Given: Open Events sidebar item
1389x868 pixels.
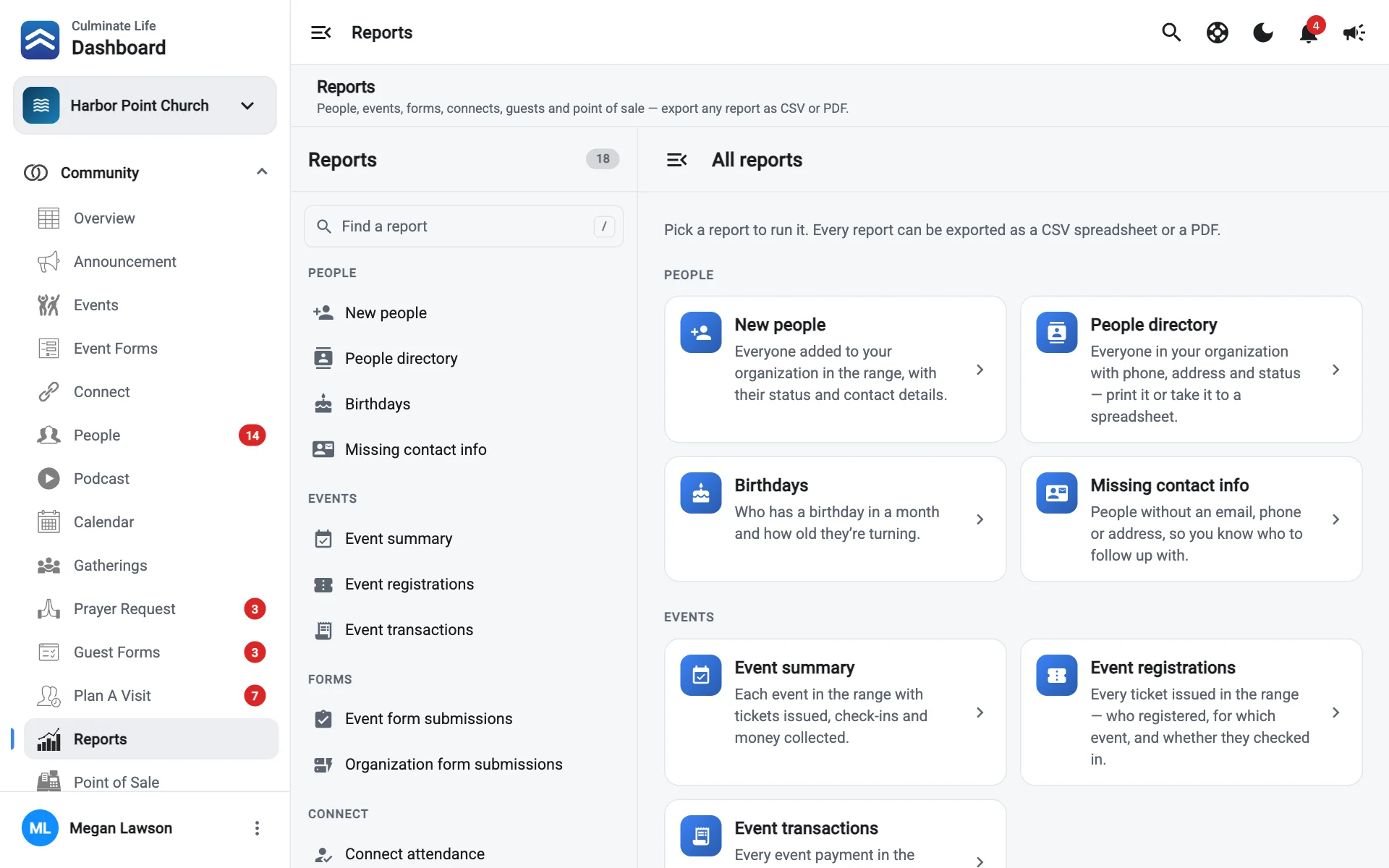Looking at the screenshot, I should click(x=150, y=305).
